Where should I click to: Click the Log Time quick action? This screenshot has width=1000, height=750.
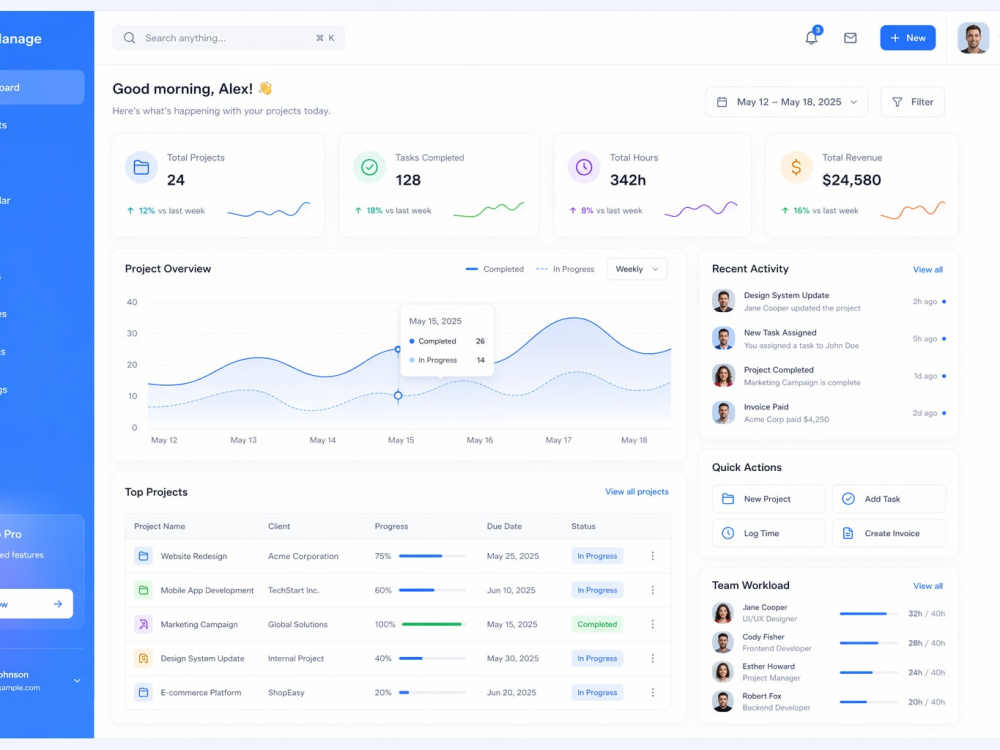pyautogui.click(x=768, y=533)
